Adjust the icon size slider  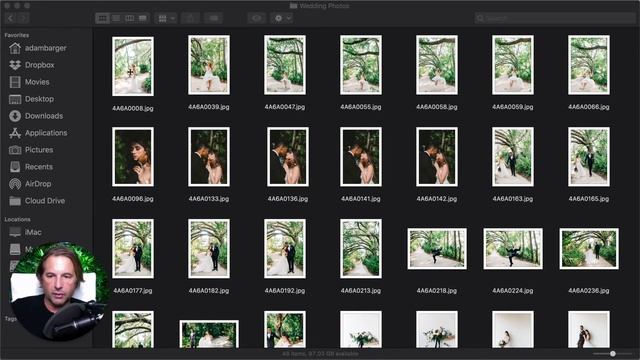(x=612, y=353)
